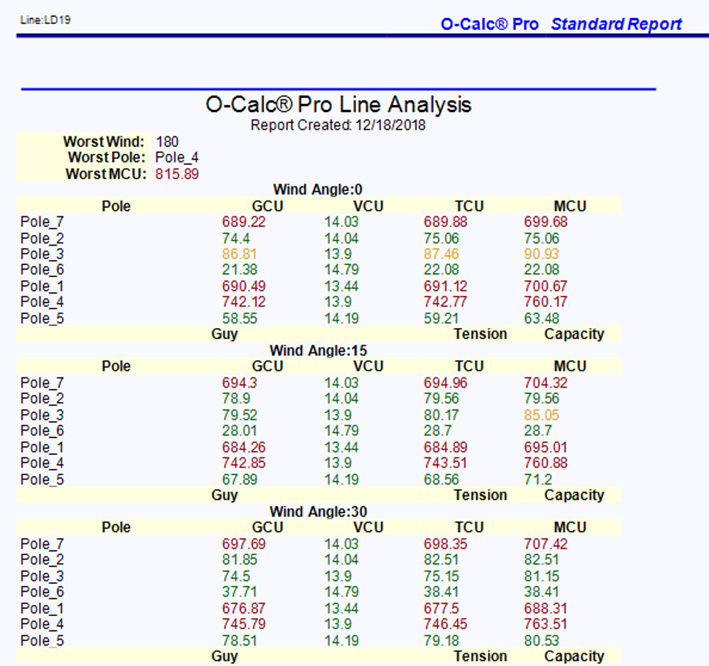The image size is (709, 666).
Task: Click the Wind Angle:30 section heading
Action: 318,511
